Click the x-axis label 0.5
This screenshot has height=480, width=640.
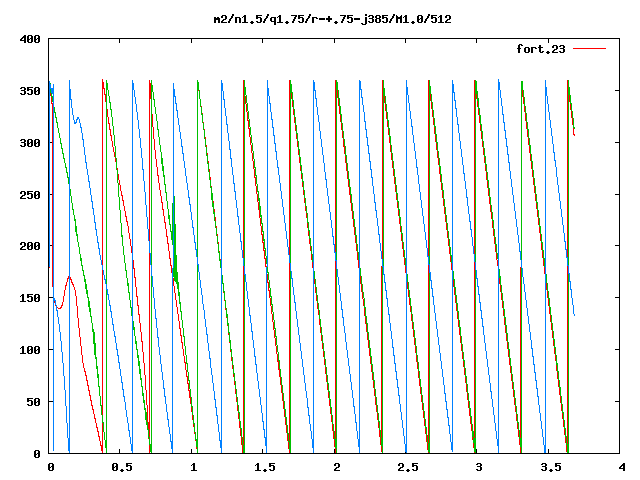coord(122,467)
